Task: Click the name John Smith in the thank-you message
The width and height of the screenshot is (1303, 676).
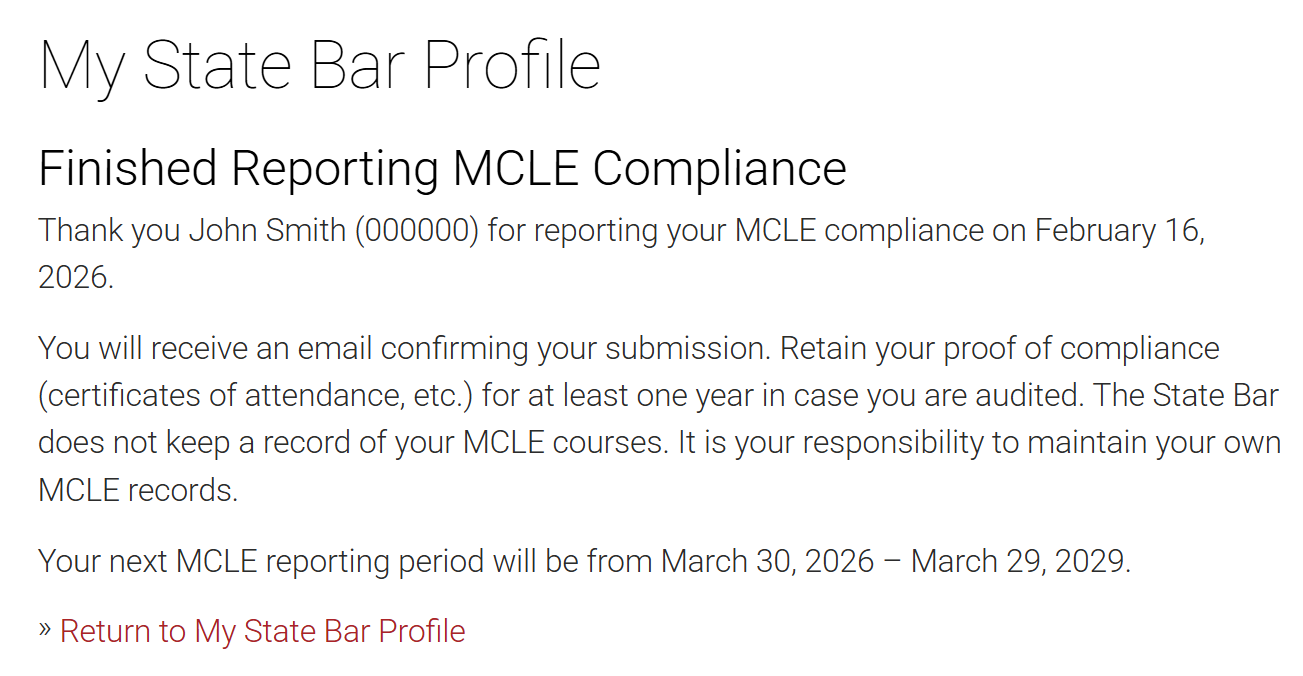Action: [266, 230]
